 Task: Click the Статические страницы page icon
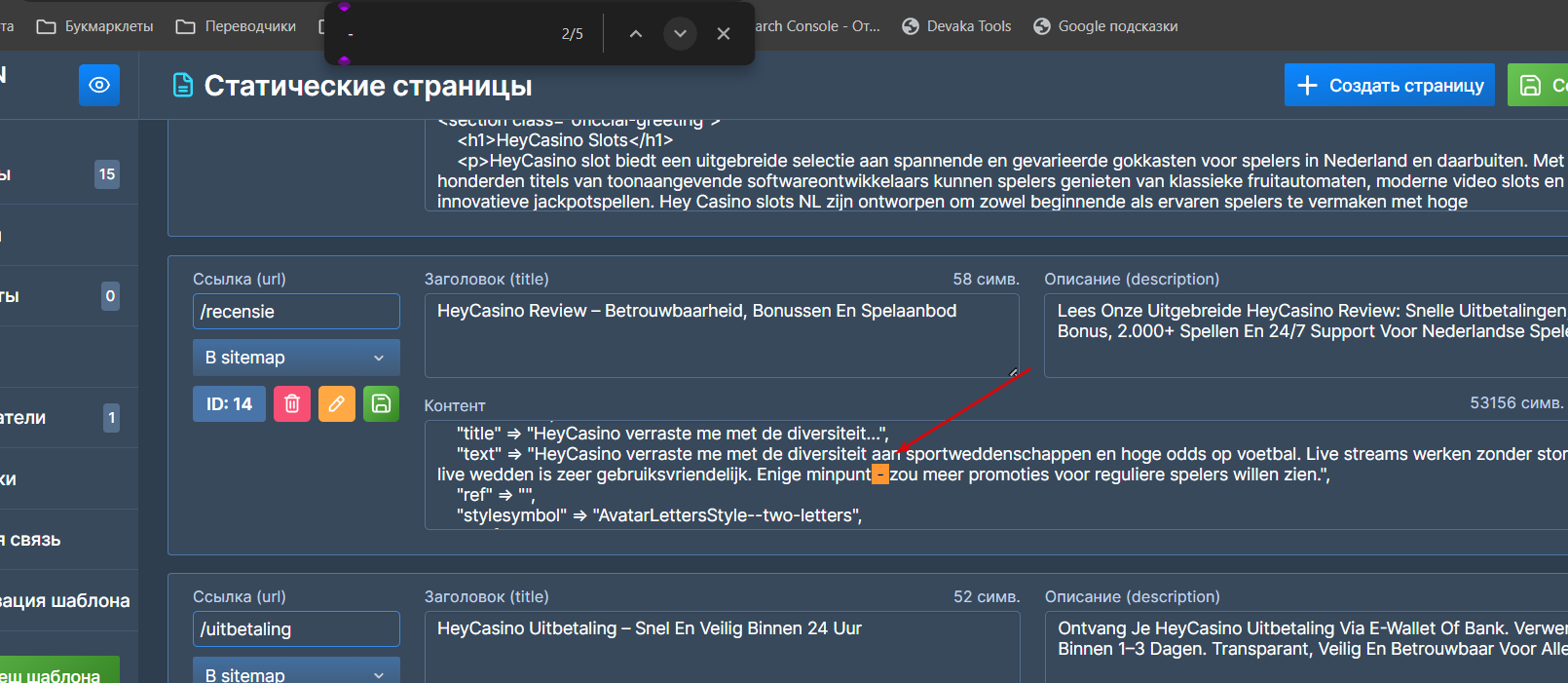pyautogui.click(x=183, y=86)
